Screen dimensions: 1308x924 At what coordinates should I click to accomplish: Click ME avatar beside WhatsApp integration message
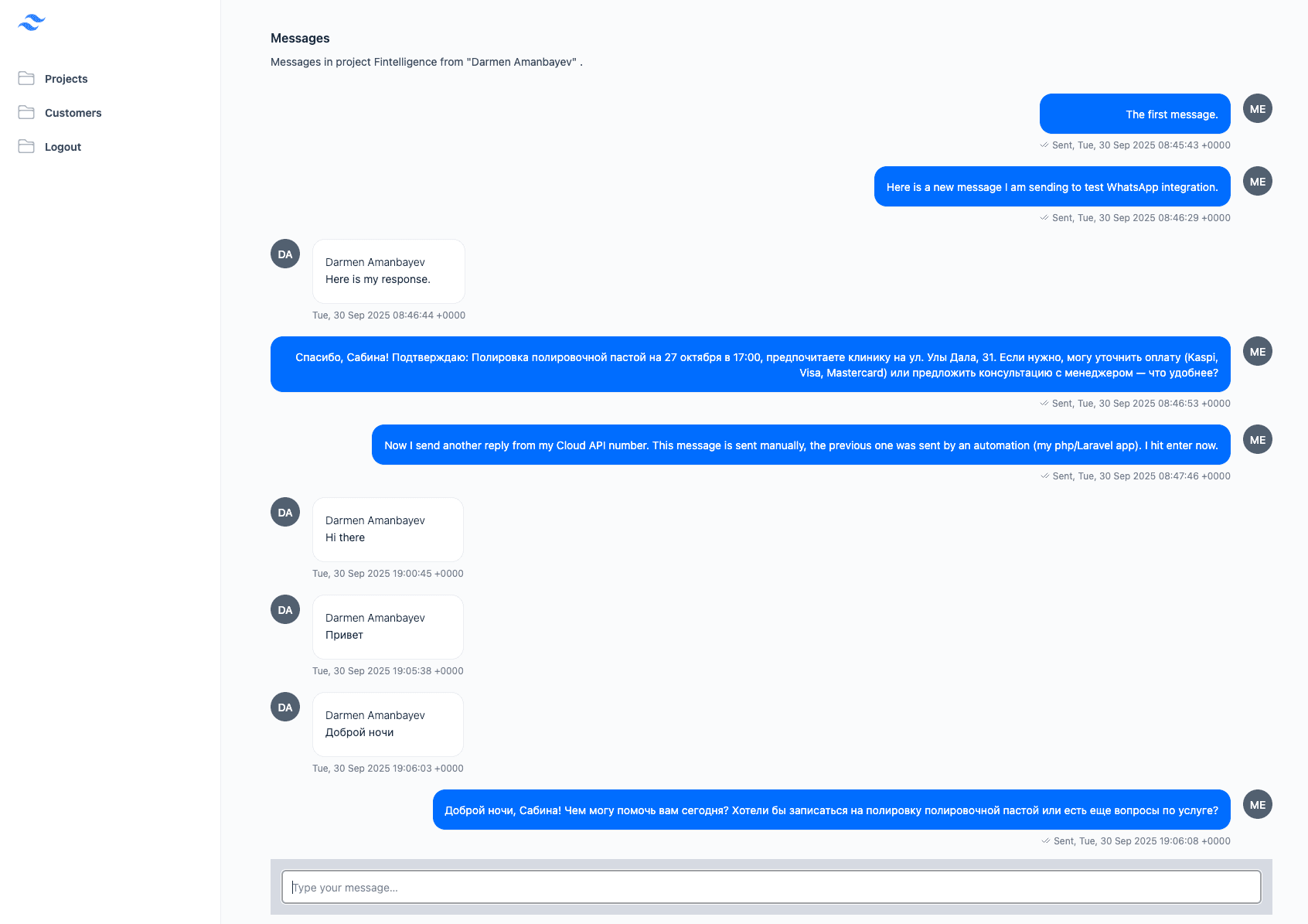point(1257,182)
